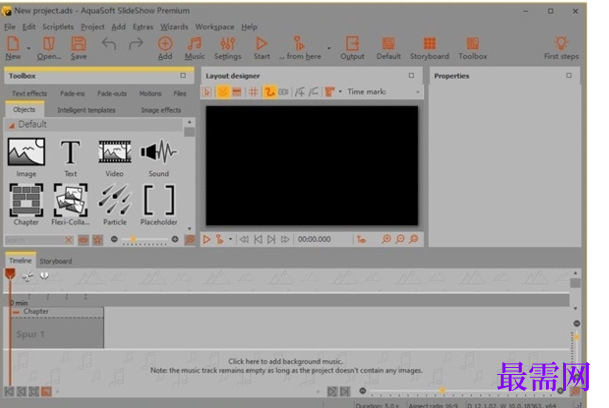Toggle the selection pointer in Layout designer
The height and width of the screenshot is (408, 609).
[x=207, y=92]
